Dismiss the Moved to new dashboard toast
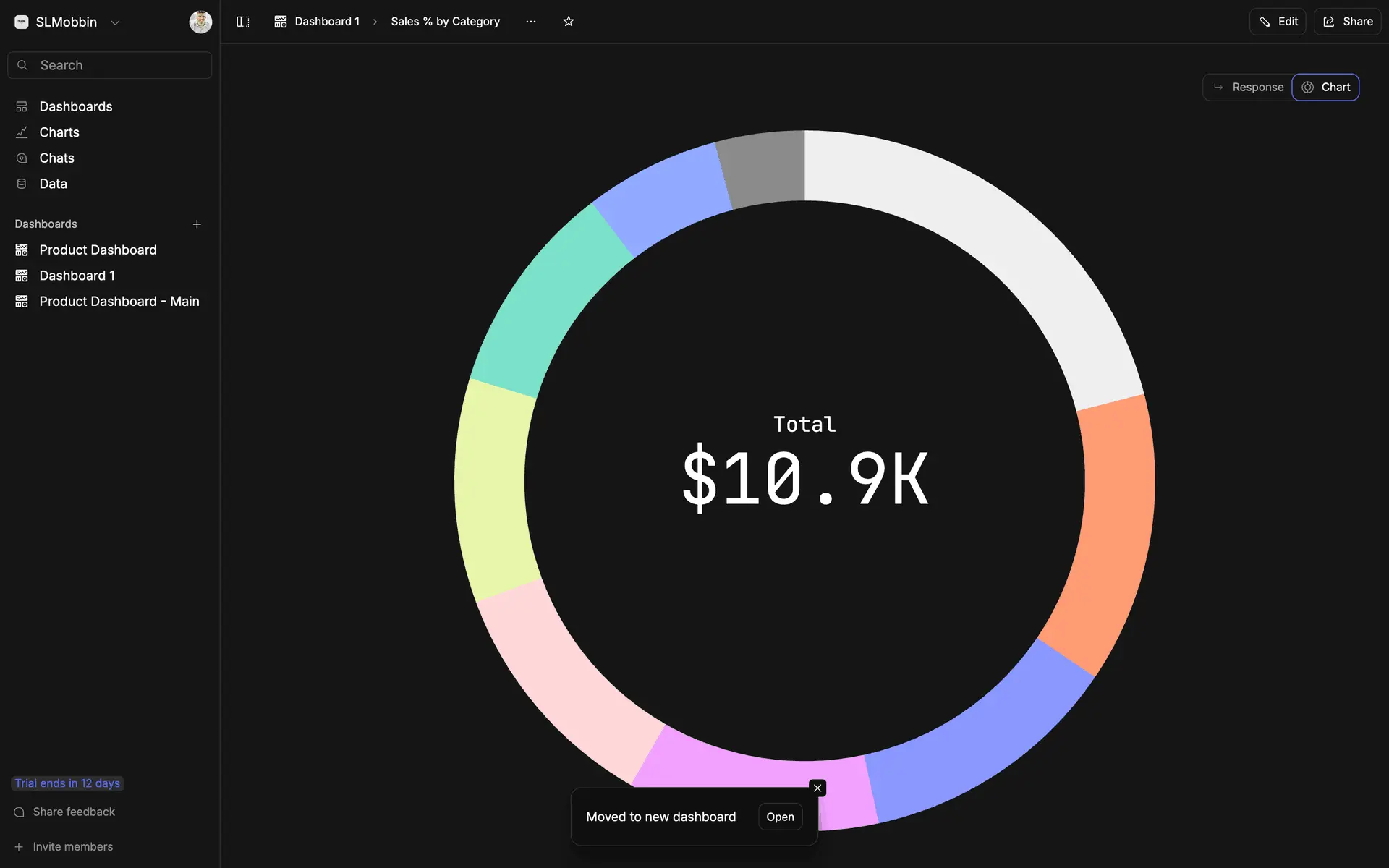This screenshot has width=1389, height=868. tap(817, 788)
